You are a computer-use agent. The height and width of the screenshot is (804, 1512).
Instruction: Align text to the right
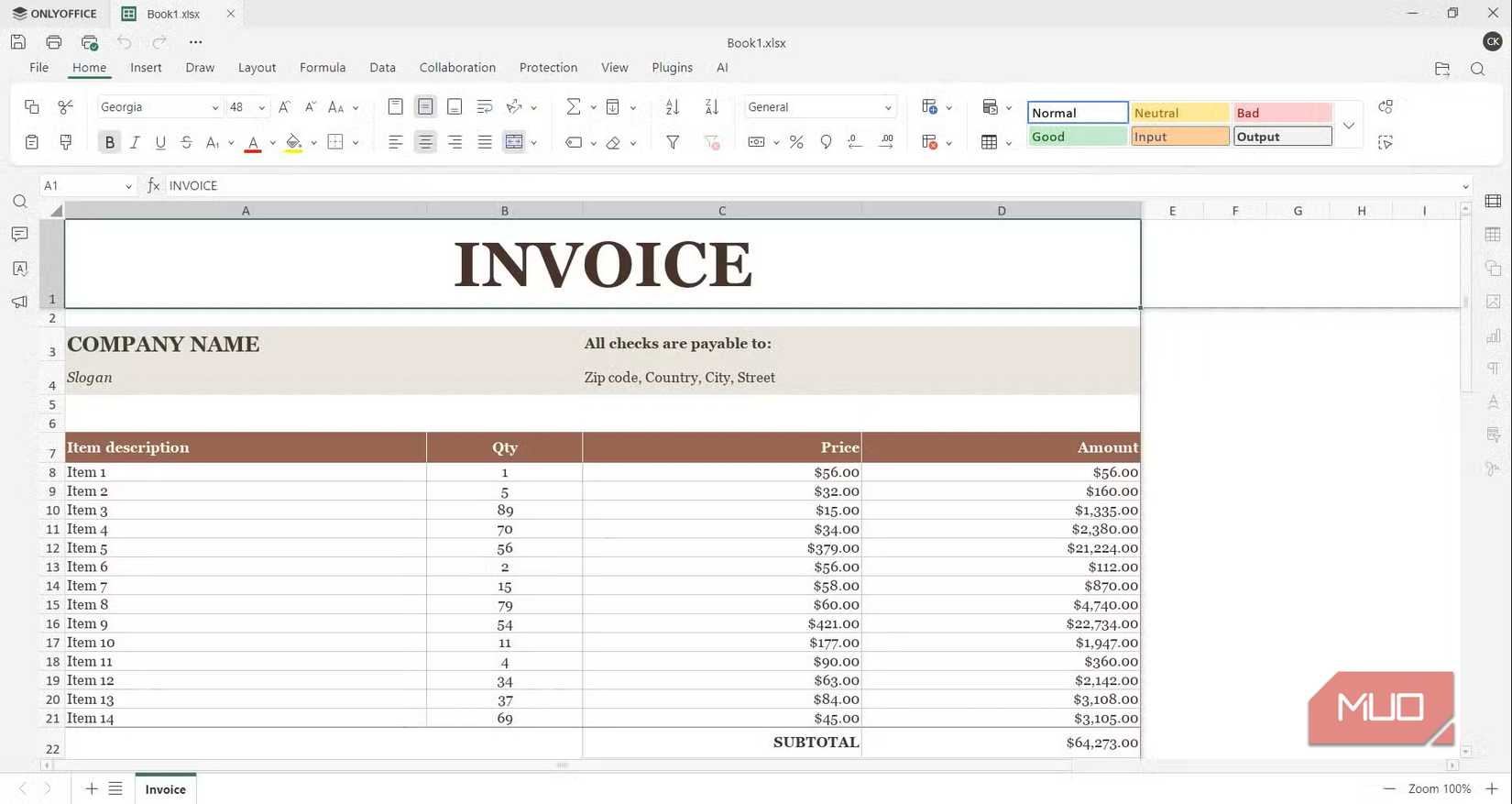pos(455,142)
